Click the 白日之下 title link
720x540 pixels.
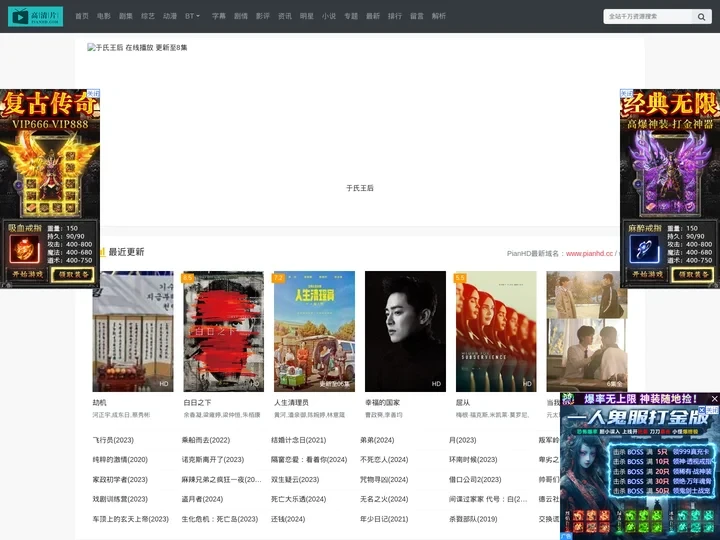pyautogui.click(x=197, y=403)
